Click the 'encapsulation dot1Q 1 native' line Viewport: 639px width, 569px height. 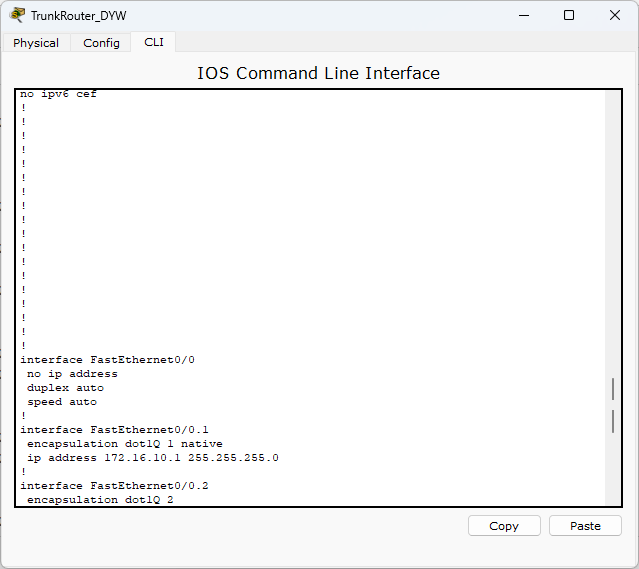pyautogui.click(x=125, y=443)
